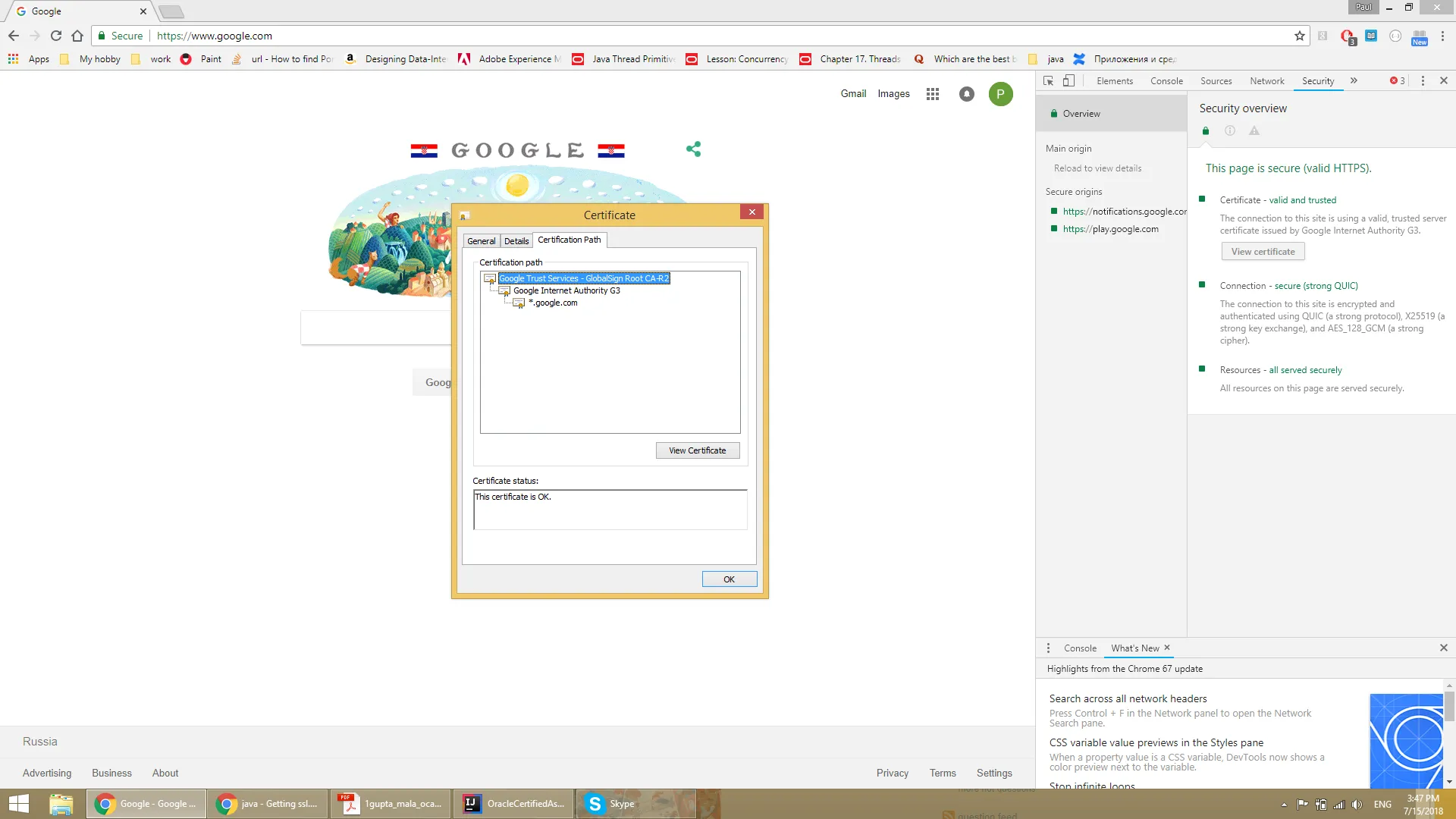
Task: Toggle device toolbar icon in DevTools
Action: point(1068,81)
